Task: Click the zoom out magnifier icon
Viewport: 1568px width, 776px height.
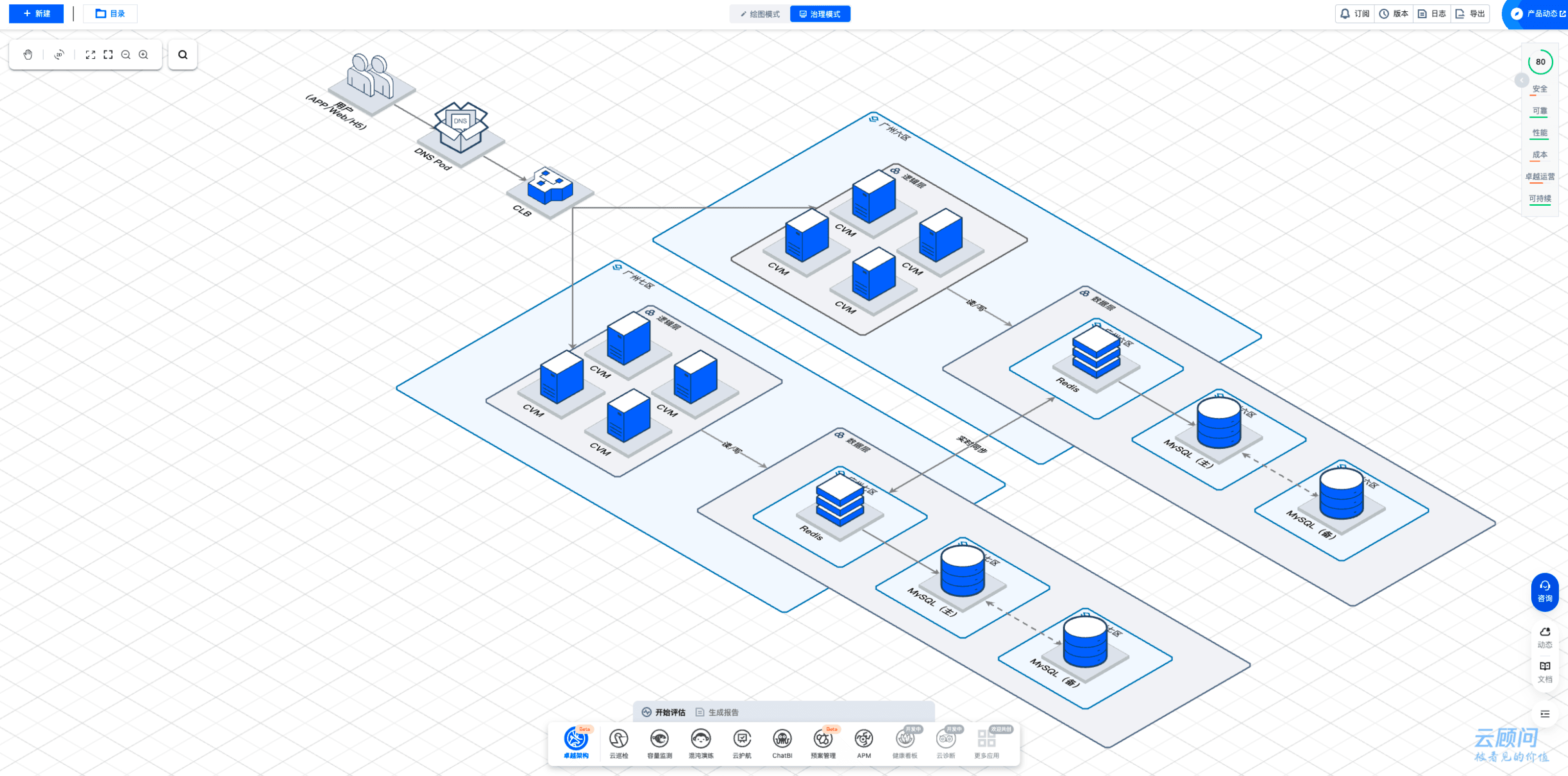Action: 126,55
